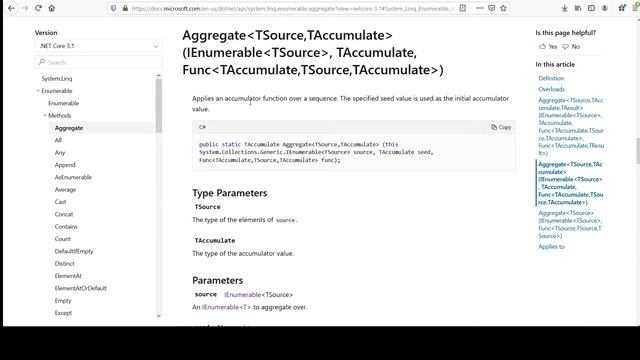Jump to Aggregate<TSource,TAccumulate,TResult> overload link
This screenshot has width=640, height=360.
pyautogui.click(x=571, y=127)
